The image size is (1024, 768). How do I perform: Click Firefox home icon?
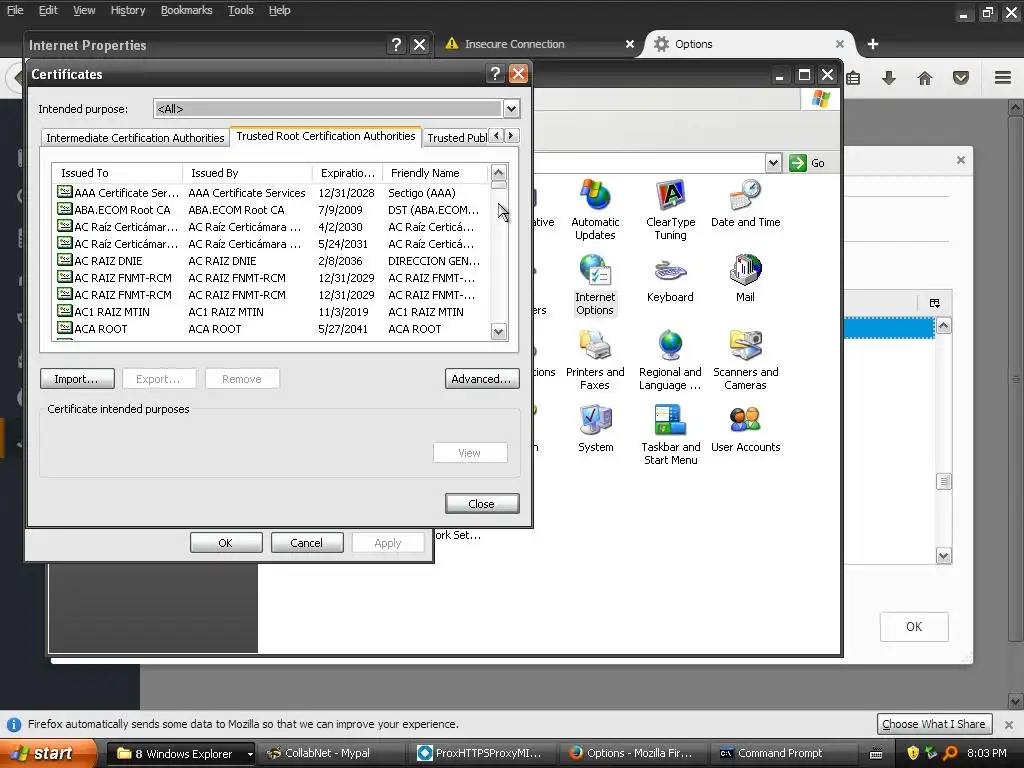(925, 78)
